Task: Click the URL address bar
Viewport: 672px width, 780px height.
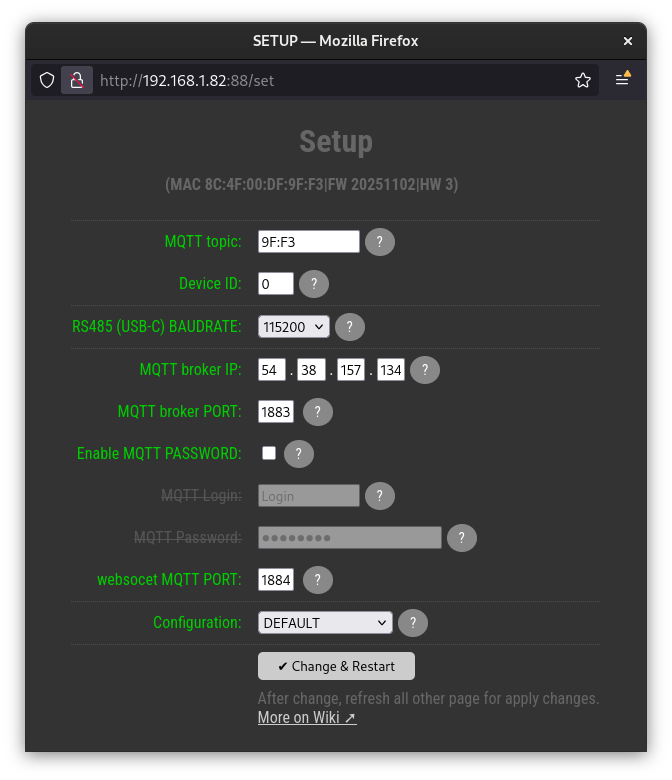Action: (330, 80)
